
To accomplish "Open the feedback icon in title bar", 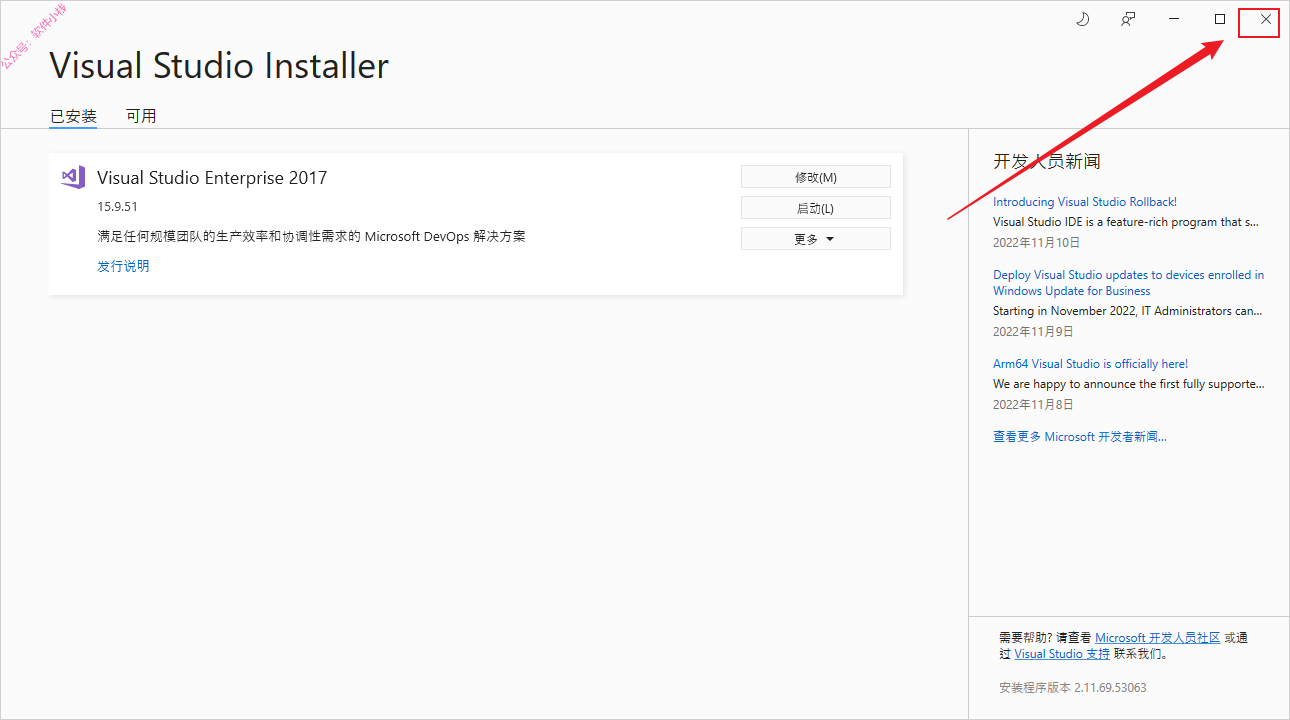I will coord(1128,19).
